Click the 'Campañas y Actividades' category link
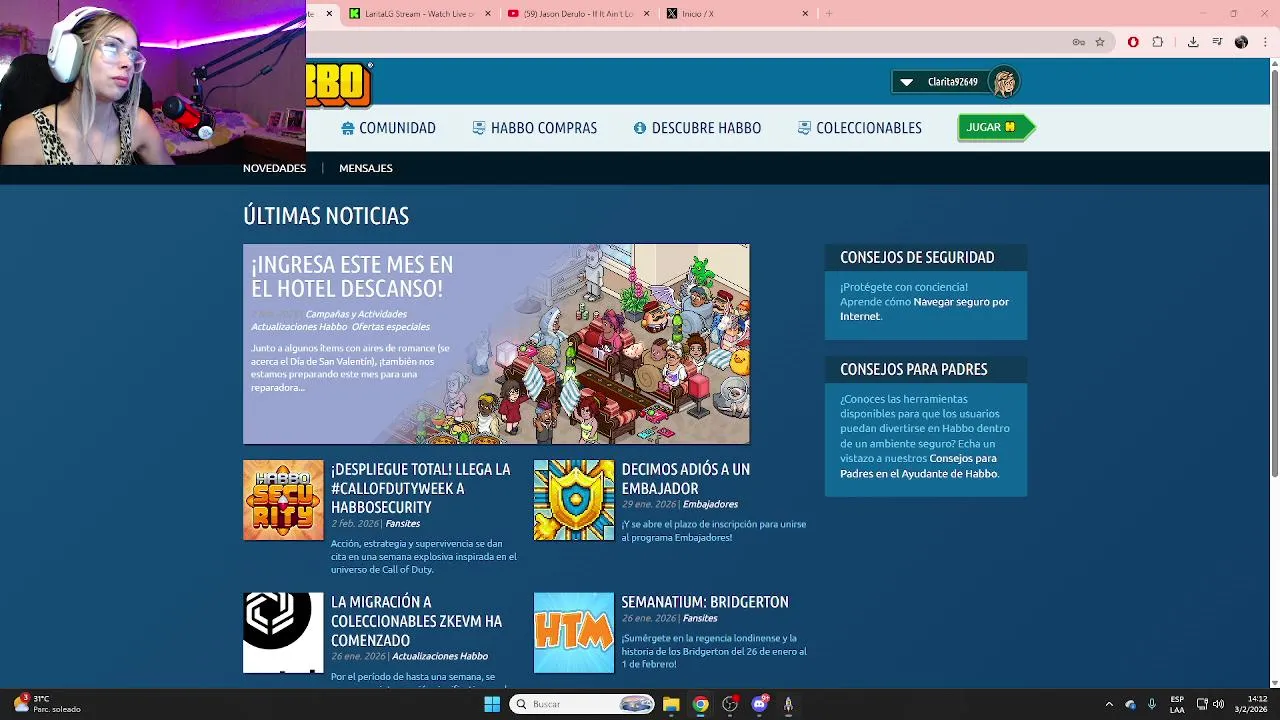 [x=356, y=314]
